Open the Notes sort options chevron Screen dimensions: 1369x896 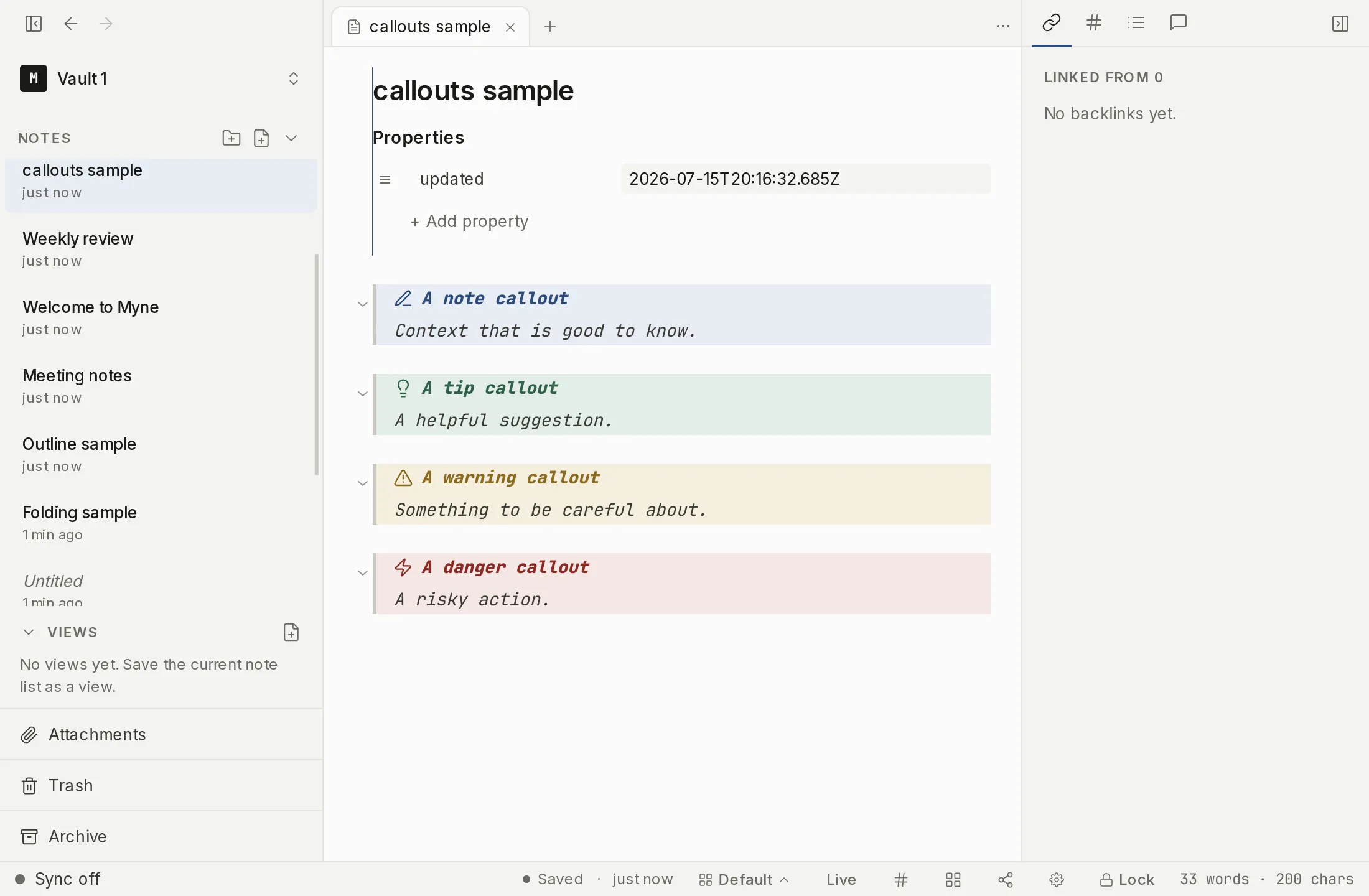(x=291, y=138)
